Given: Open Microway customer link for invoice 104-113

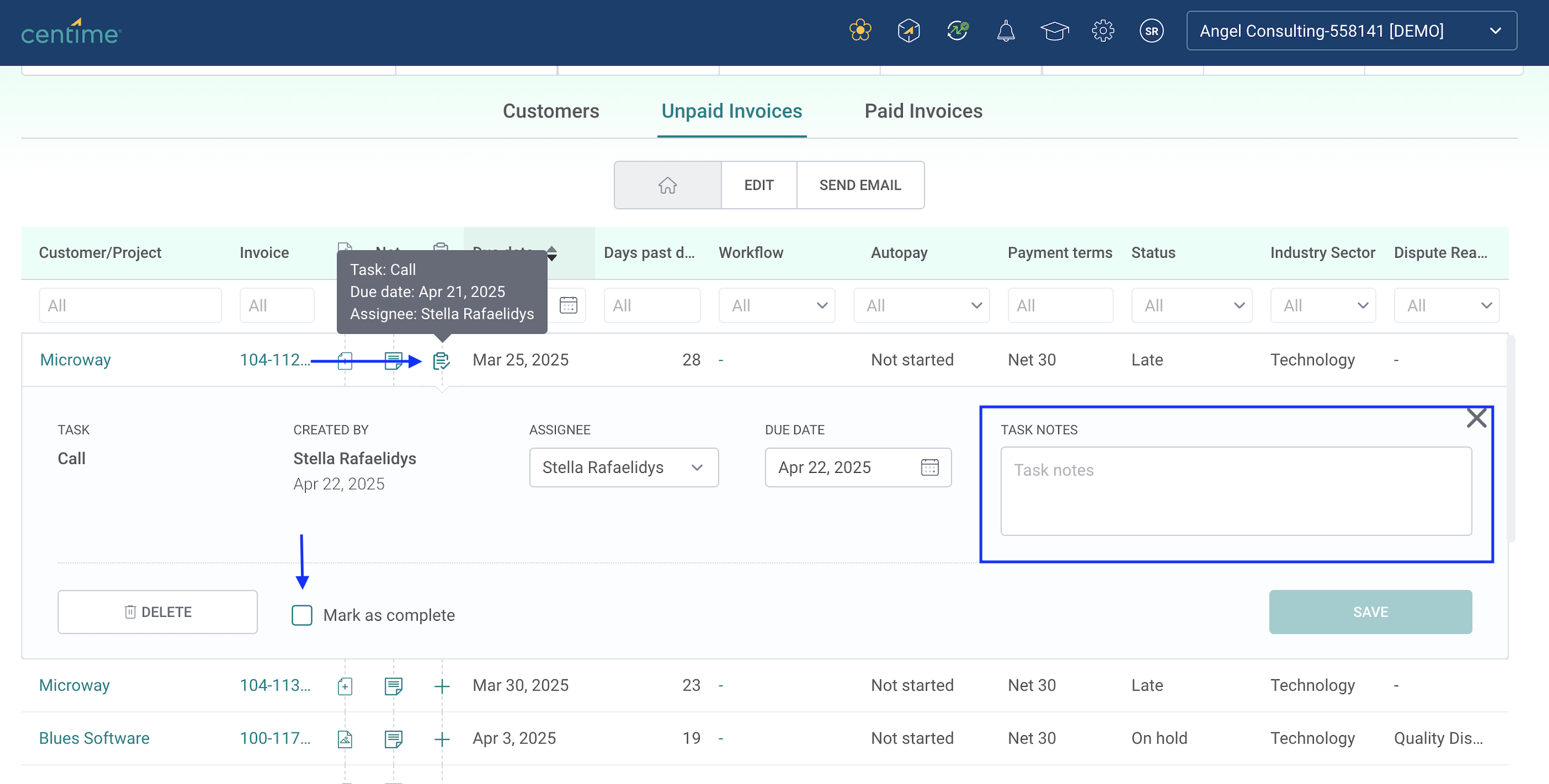Looking at the screenshot, I should tap(74, 686).
